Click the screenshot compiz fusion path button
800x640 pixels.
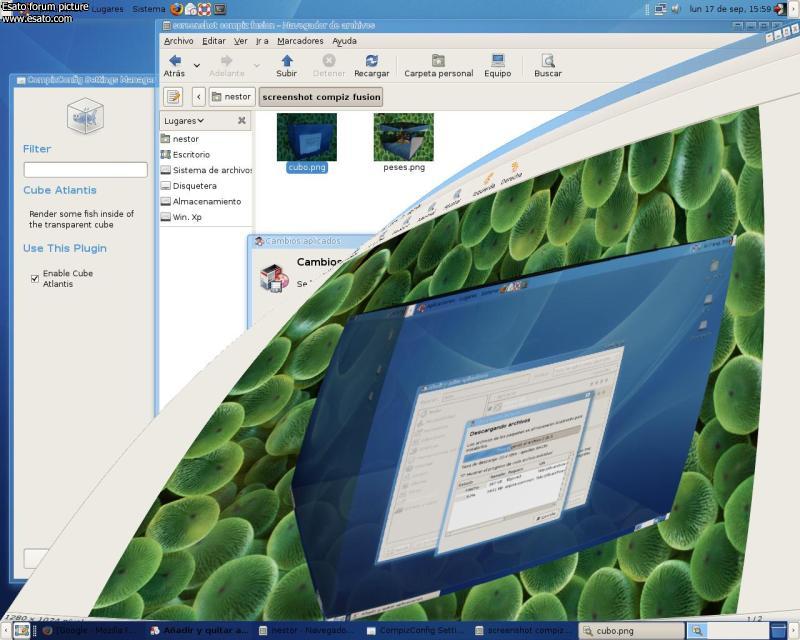(x=320, y=97)
